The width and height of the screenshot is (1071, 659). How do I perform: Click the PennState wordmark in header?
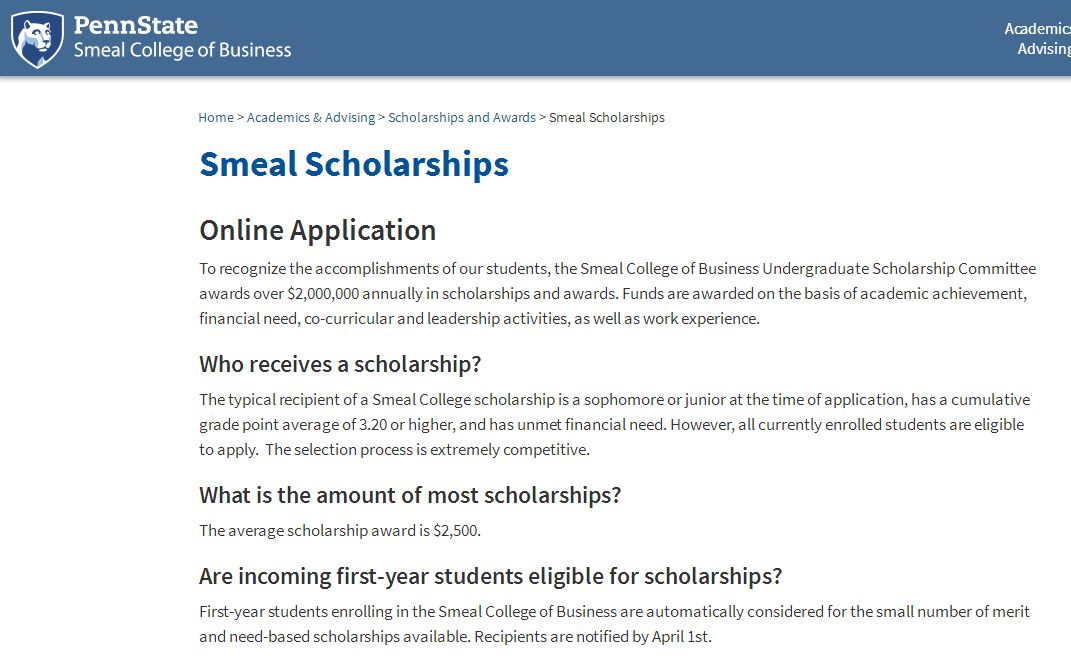coord(135,25)
